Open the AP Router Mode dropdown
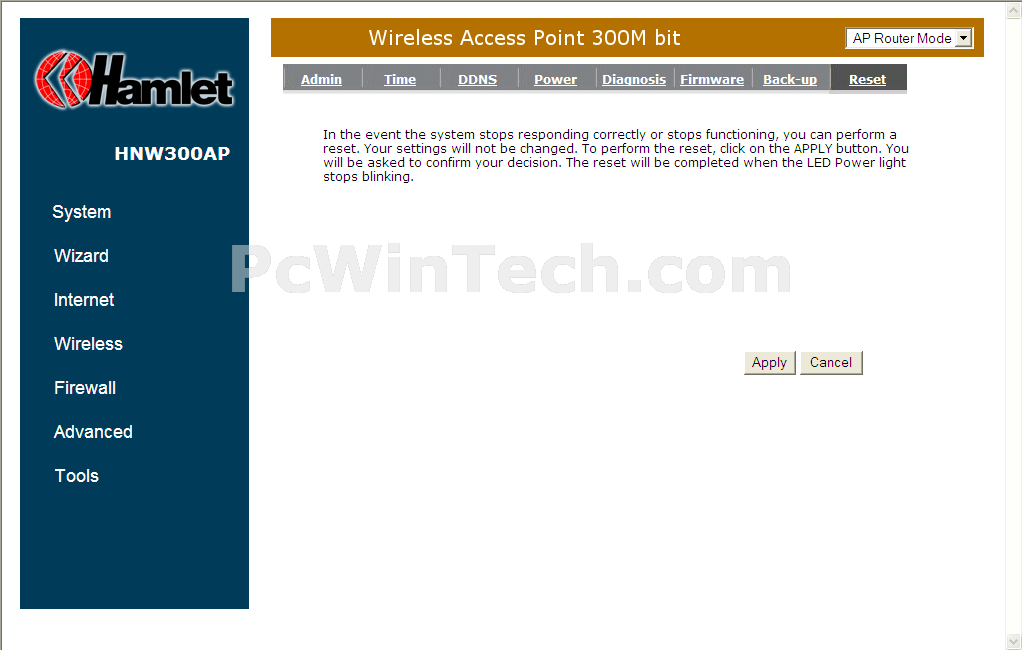The width and height of the screenshot is (1022, 650). tap(909, 38)
